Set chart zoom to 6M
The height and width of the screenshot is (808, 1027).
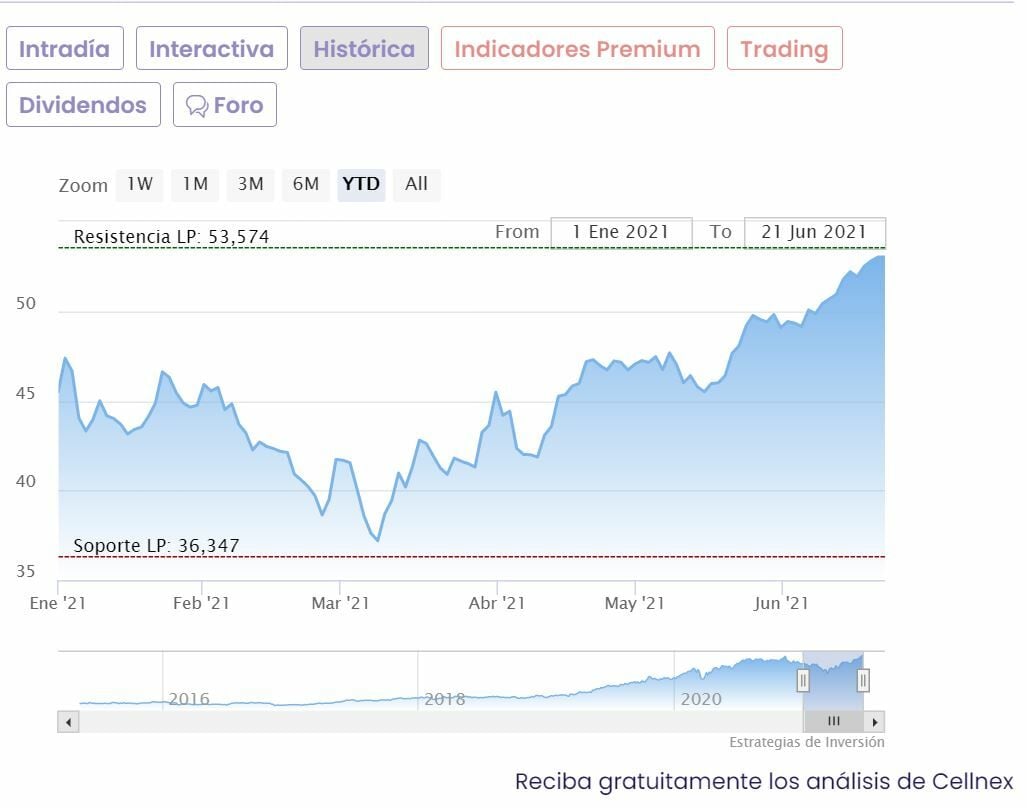coord(305,184)
